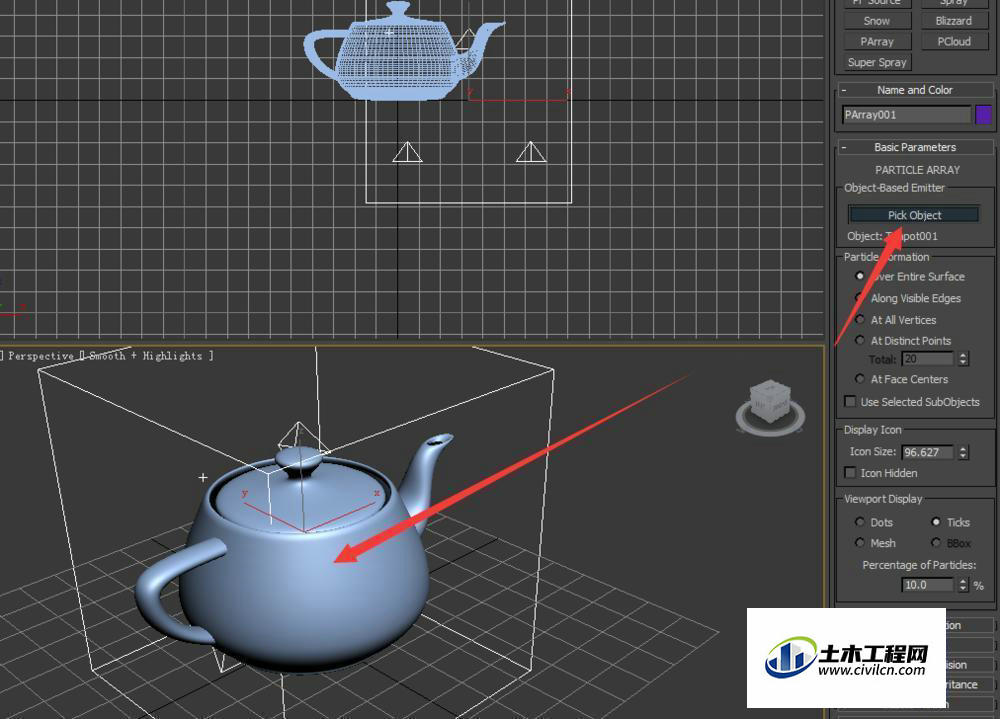Click the PARTICLE ARRAY label text
The height and width of the screenshot is (719, 1000).
pyautogui.click(x=917, y=170)
